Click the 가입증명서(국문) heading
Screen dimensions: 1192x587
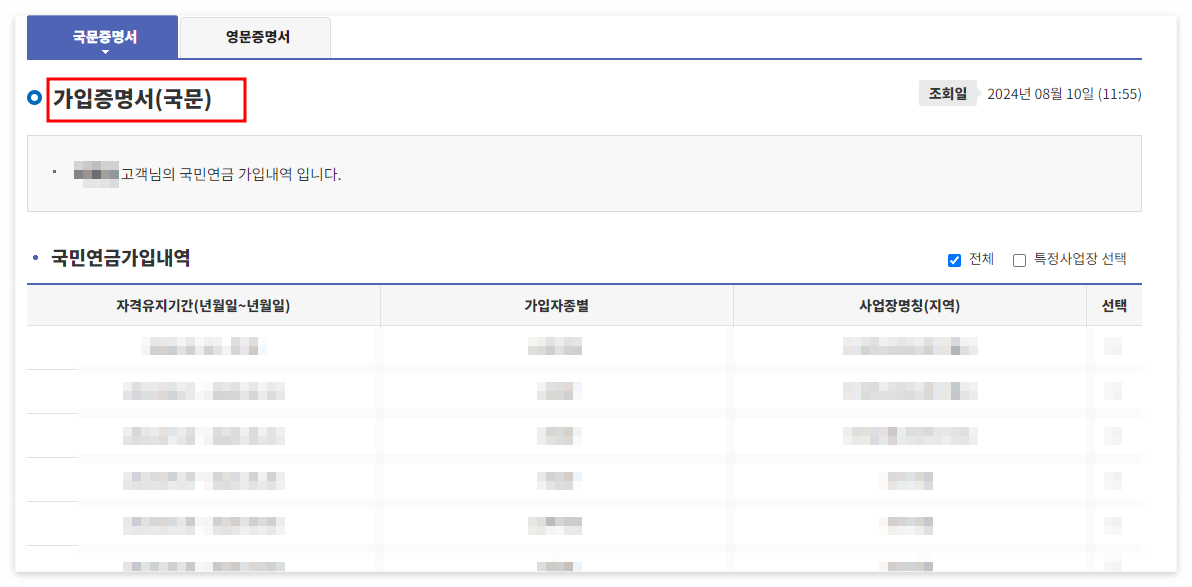tap(145, 100)
